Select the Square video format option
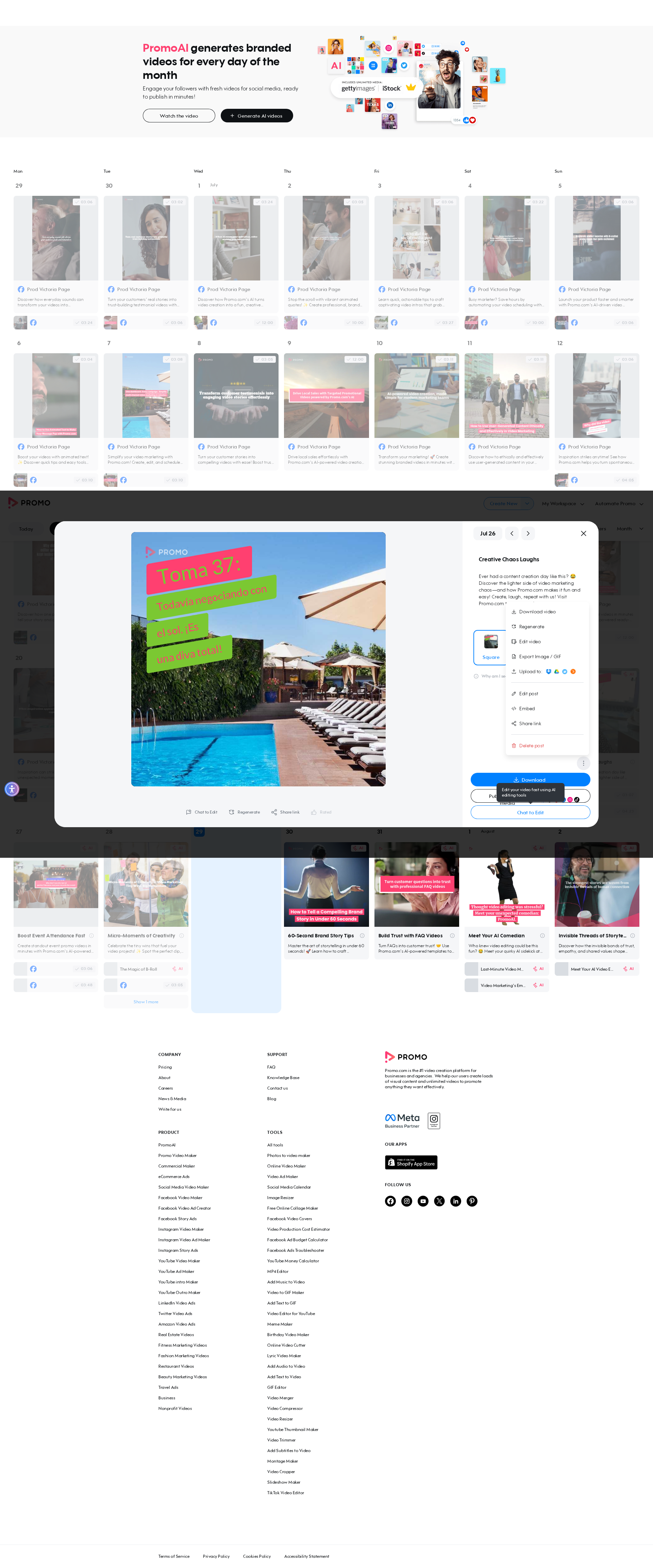 tap(491, 647)
